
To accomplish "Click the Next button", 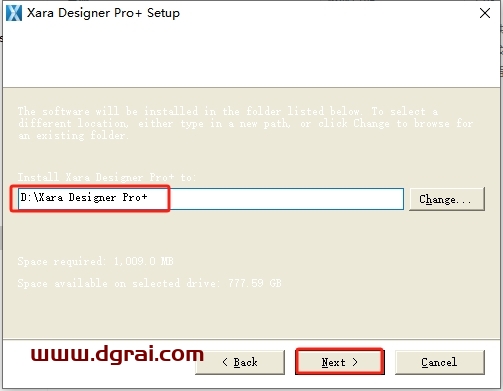I will click(340, 362).
